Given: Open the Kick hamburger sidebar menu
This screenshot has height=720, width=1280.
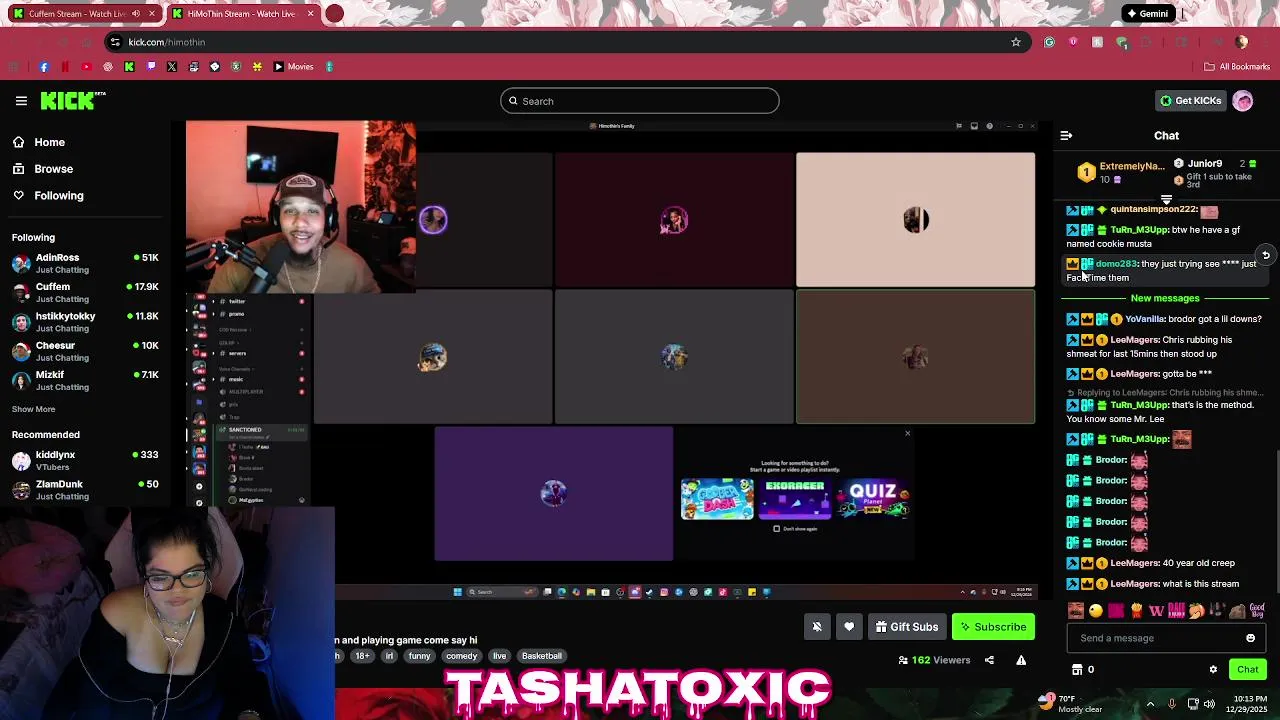Looking at the screenshot, I should coord(21,101).
